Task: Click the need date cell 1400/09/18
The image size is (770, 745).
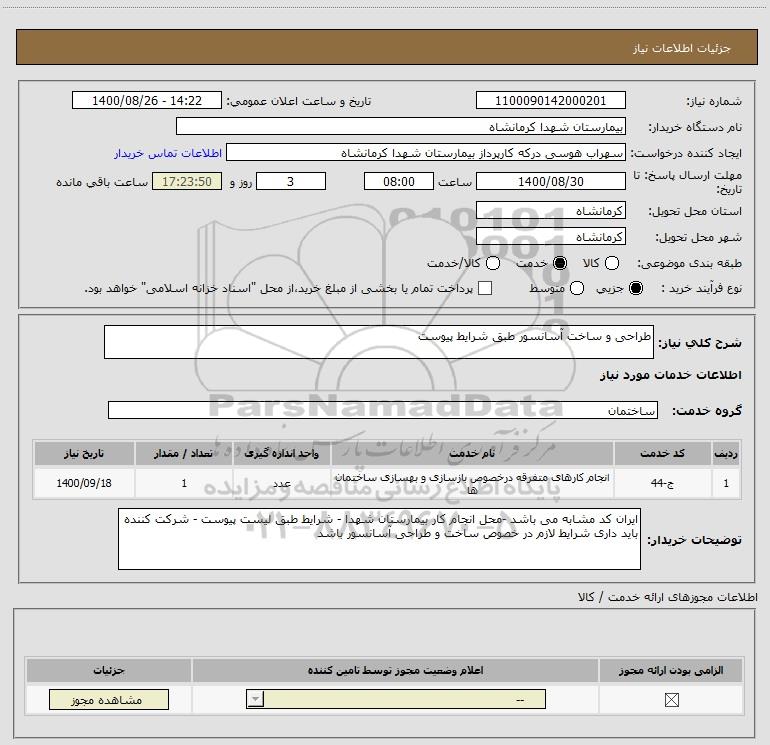Action: tap(84, 483)
